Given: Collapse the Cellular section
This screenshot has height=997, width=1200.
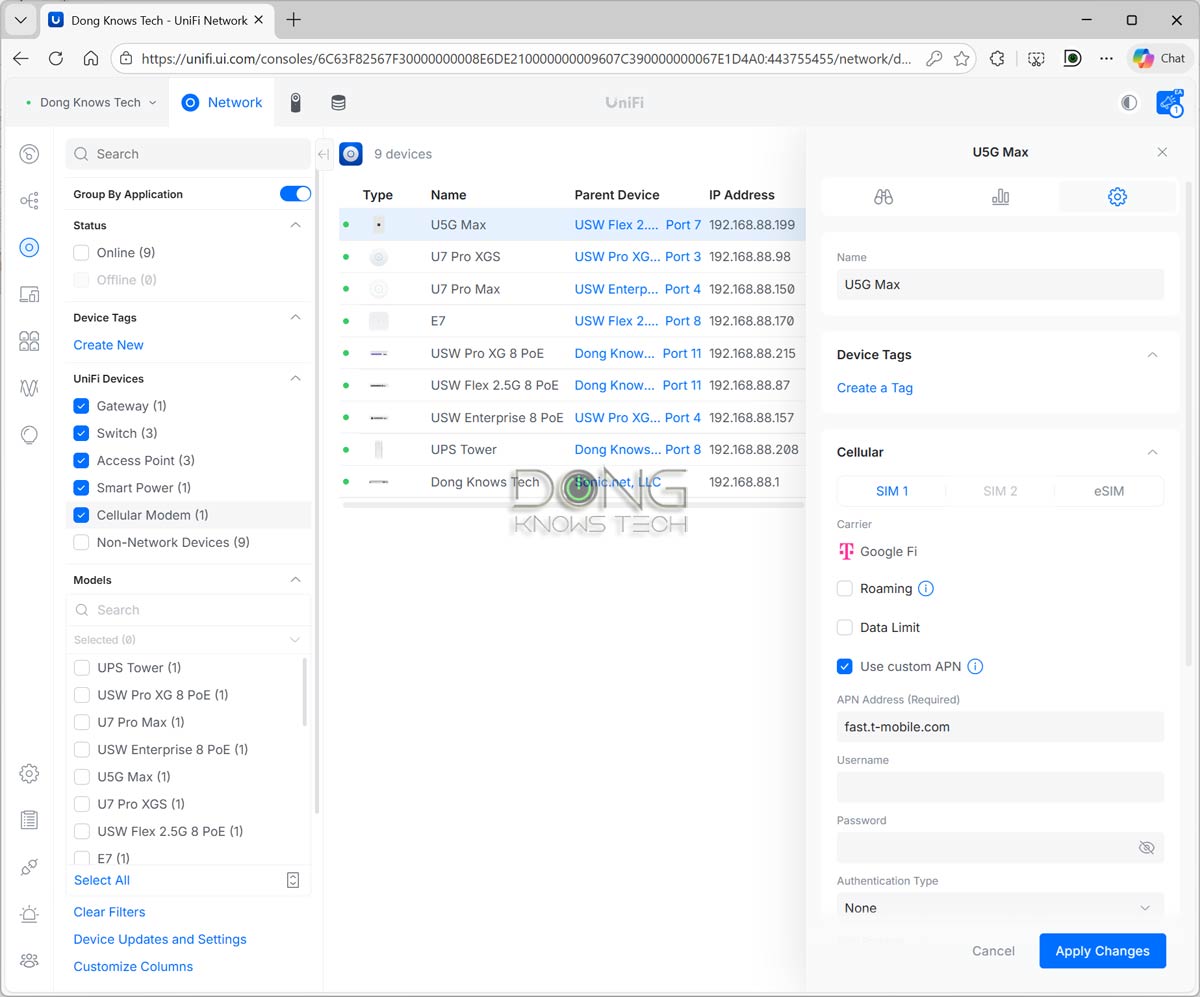Looking at the screenshot, I should 1152,452.
